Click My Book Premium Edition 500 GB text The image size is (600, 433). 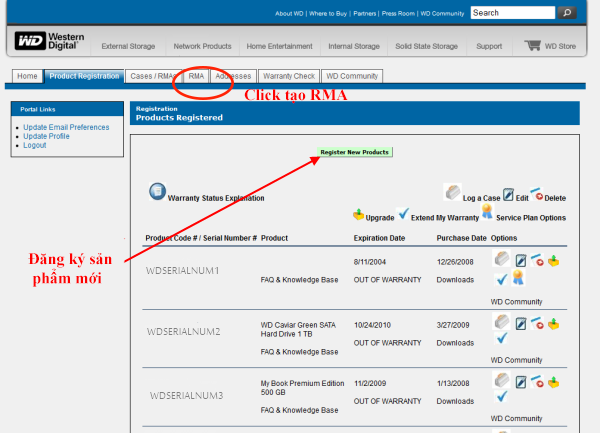(302, 388)
